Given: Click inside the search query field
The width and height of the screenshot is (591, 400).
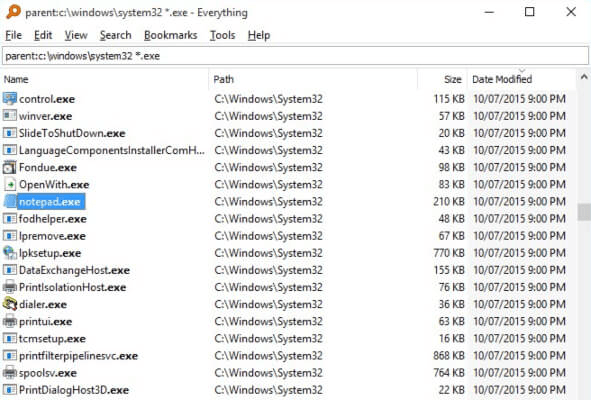Looking at the screenshot, I should click(x=295, y=56).
